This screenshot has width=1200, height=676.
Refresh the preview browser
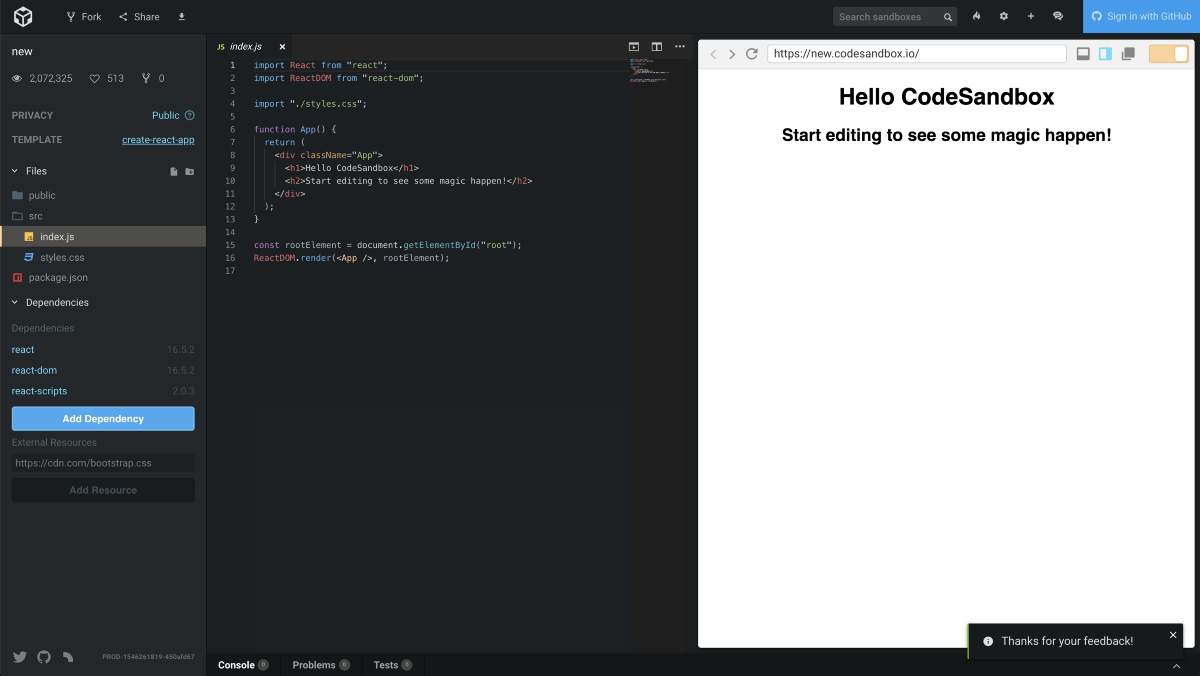click(752, 54)
